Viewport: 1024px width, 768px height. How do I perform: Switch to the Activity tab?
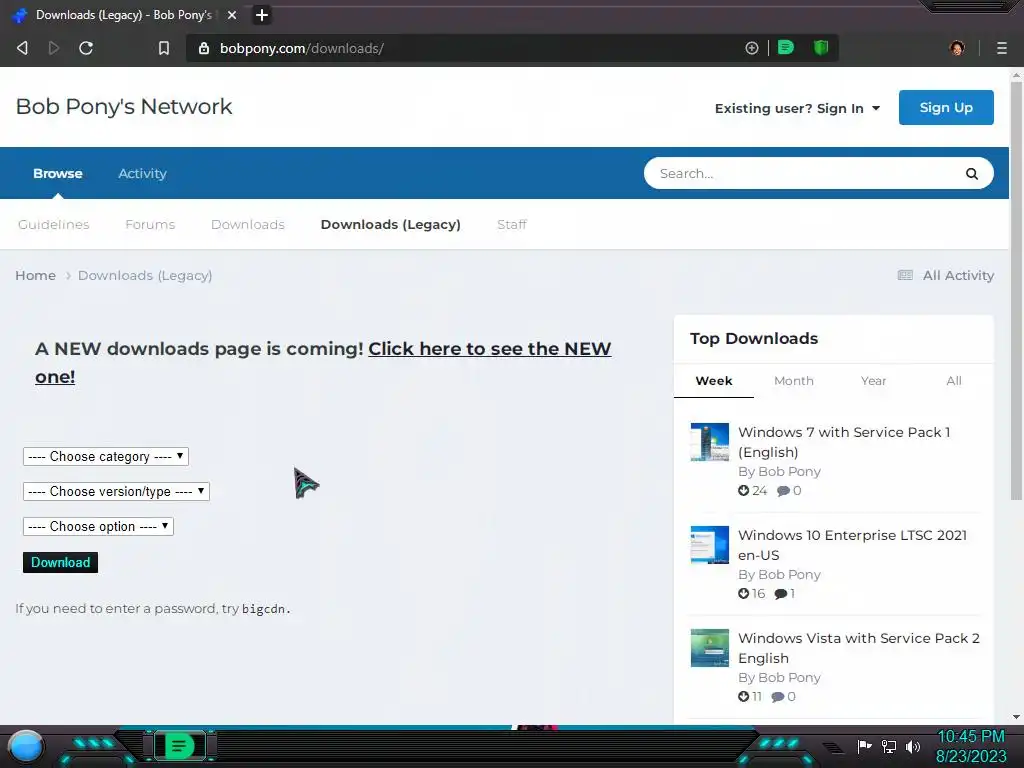(x=142, y=174)
